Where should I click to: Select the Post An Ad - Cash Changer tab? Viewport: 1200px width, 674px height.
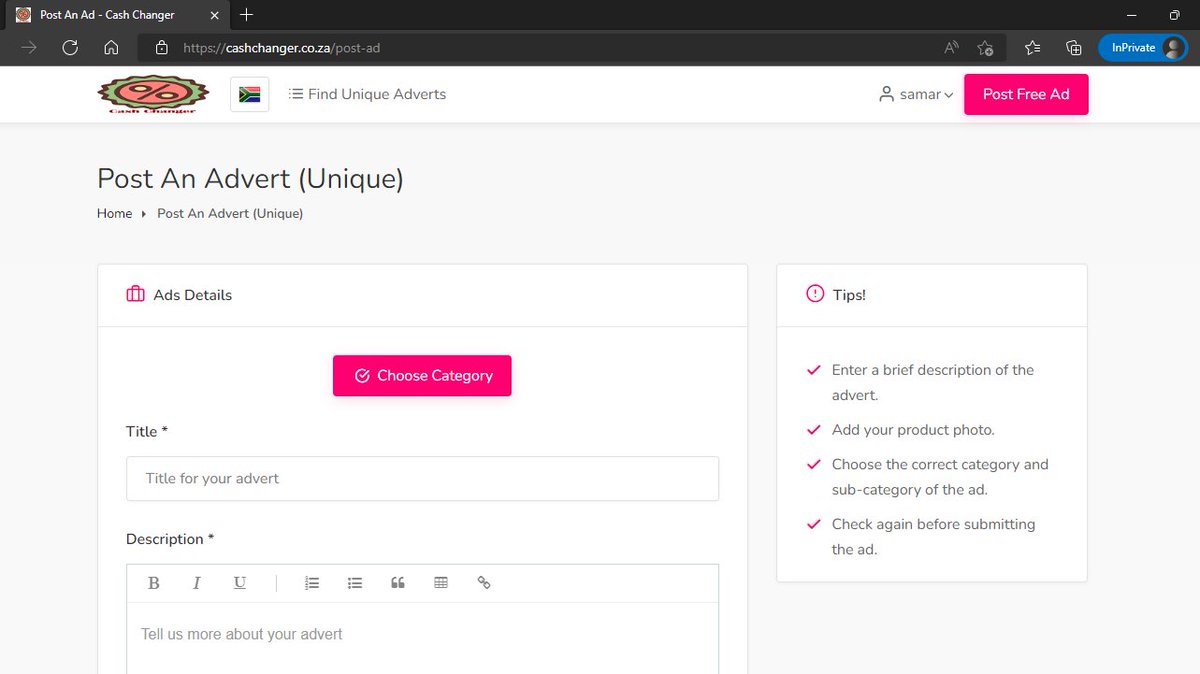click(x=118, y=15)
